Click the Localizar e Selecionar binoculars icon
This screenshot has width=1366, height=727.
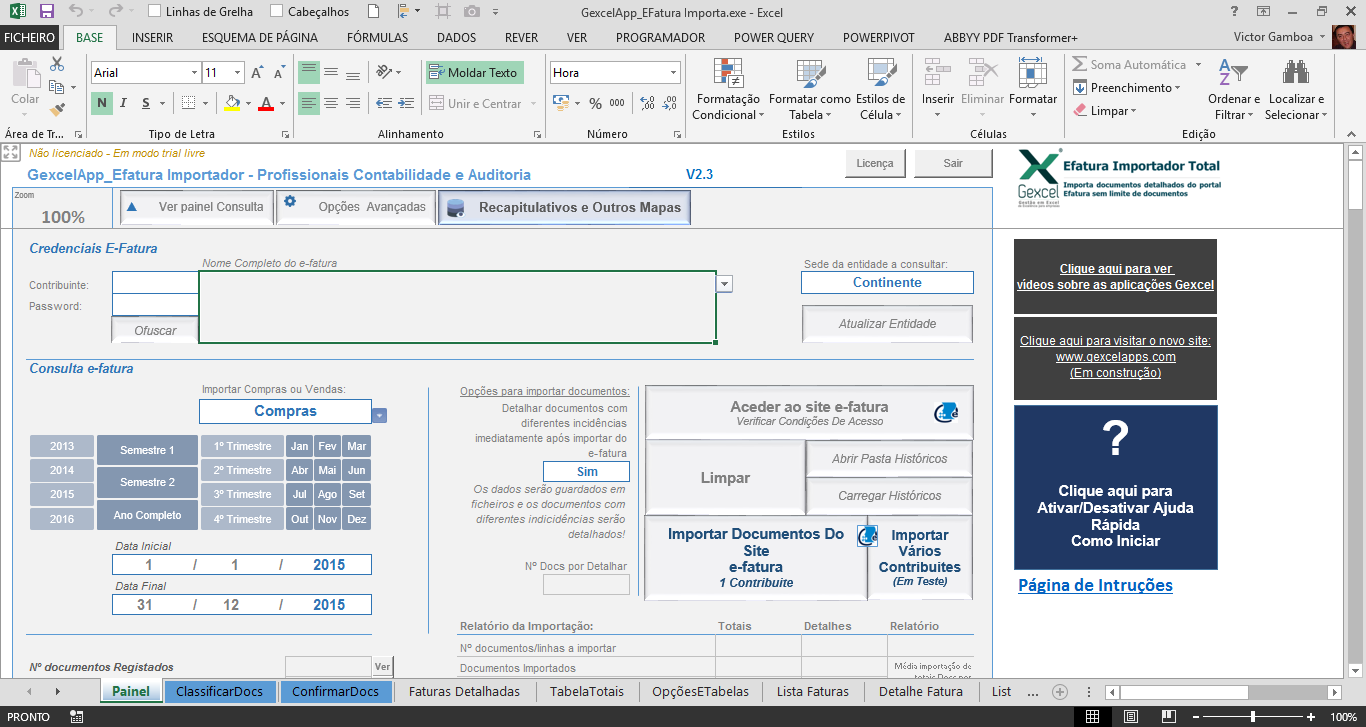coord(1296,75)
